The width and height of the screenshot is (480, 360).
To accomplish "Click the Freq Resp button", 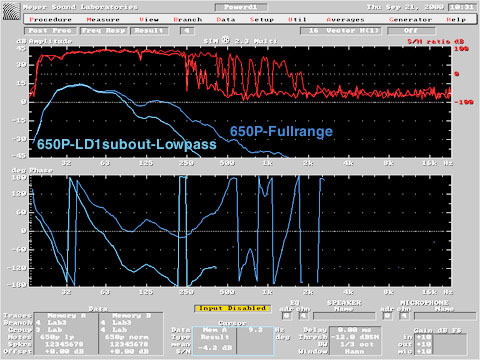I will [x=104, y=31].
